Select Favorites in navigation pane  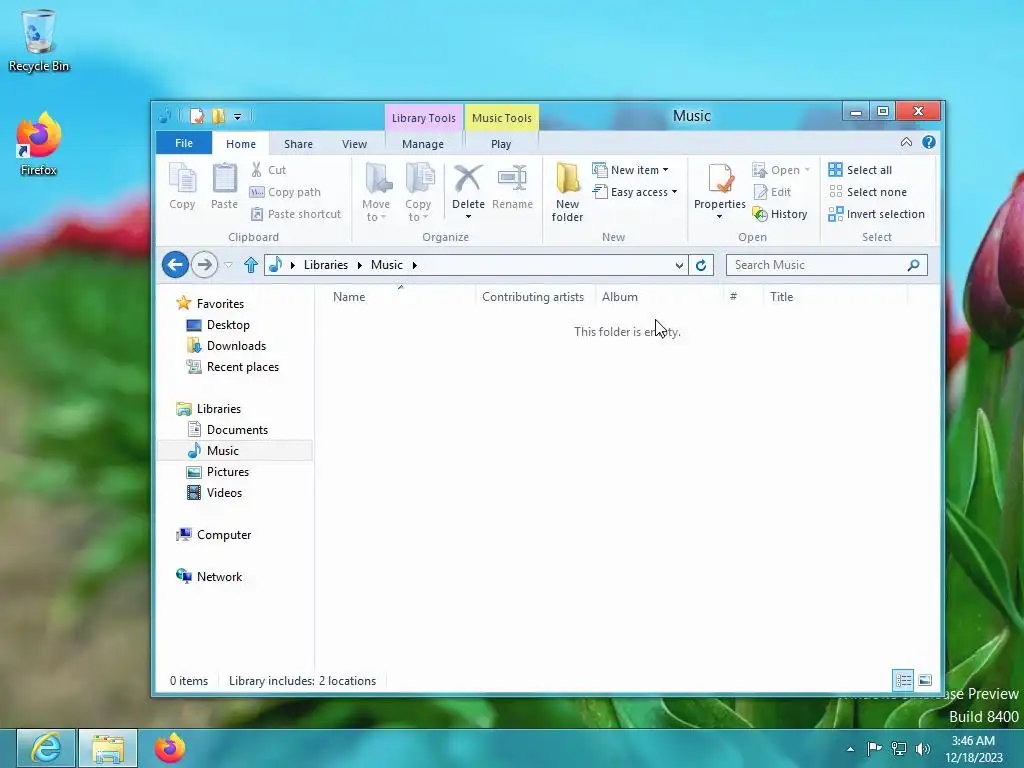point(210,304)
